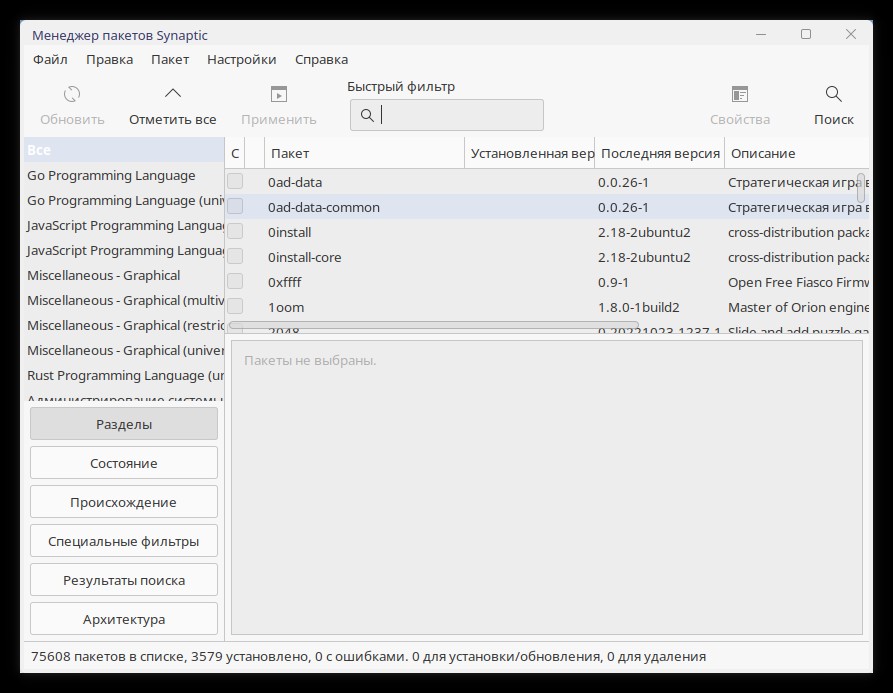Tick the checkbox beside 1oom
This screenshot has height=693, width=893.
click(x=235, y=307)
